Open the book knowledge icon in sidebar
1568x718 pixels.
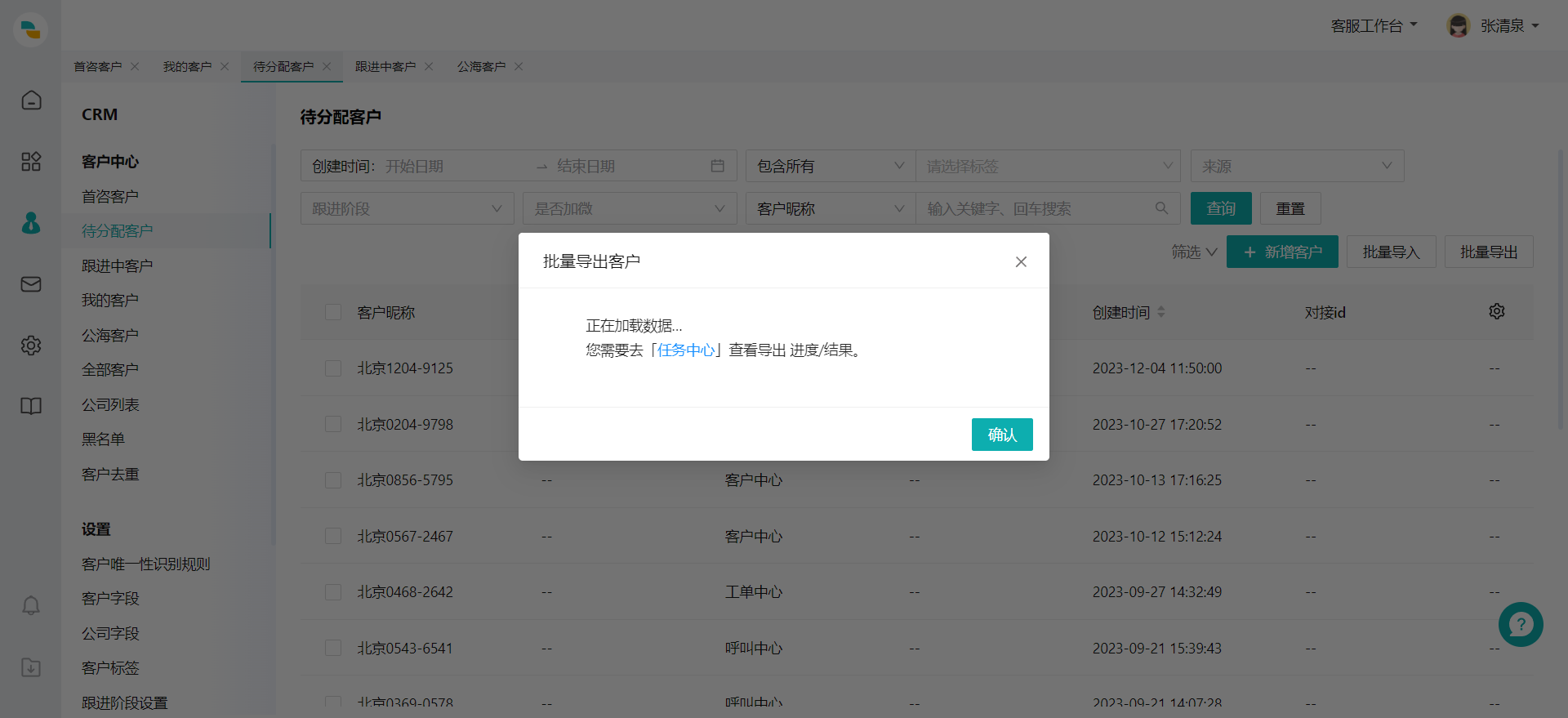coord(31,406)
